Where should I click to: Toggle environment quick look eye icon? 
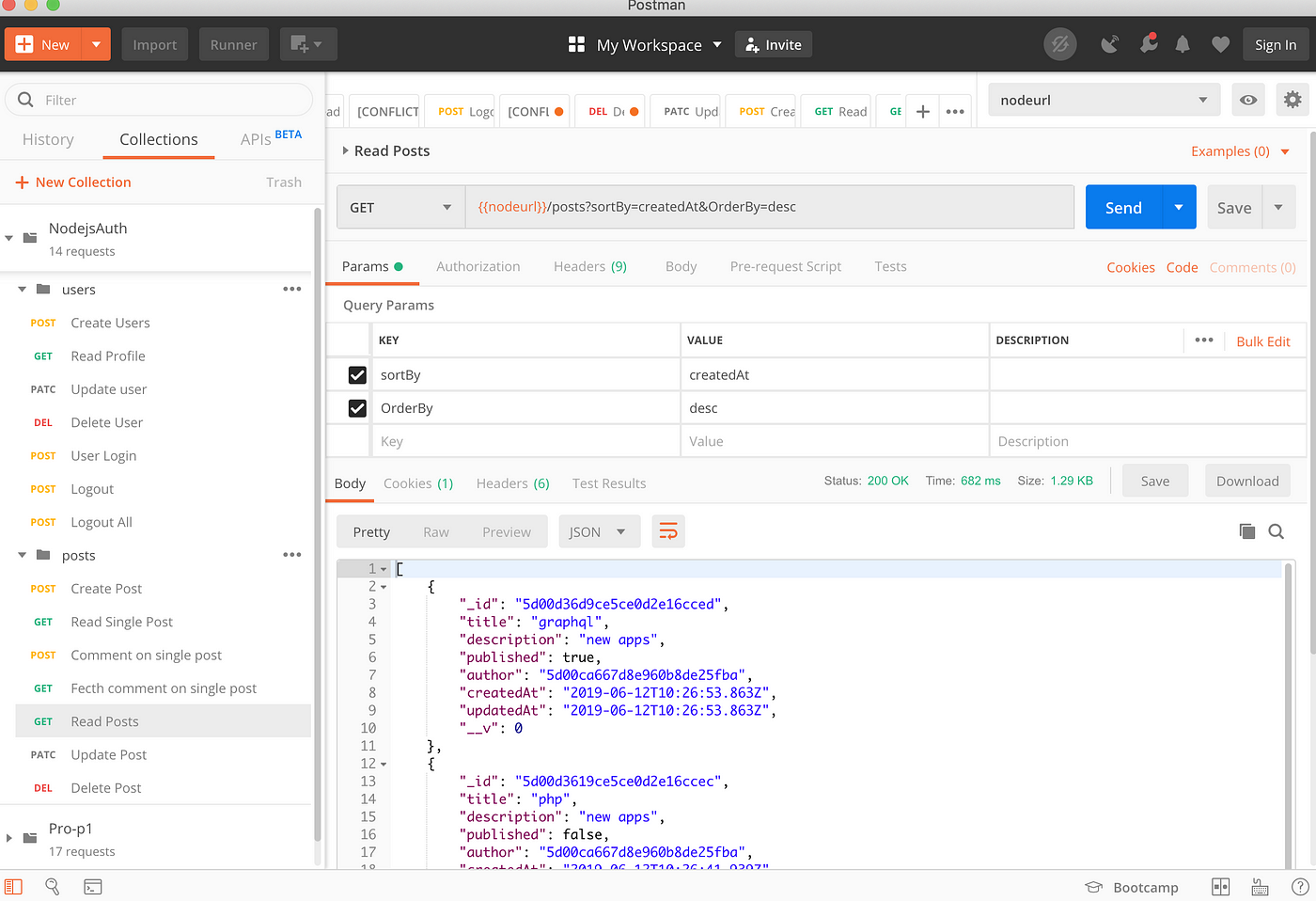pos(1248,100)
